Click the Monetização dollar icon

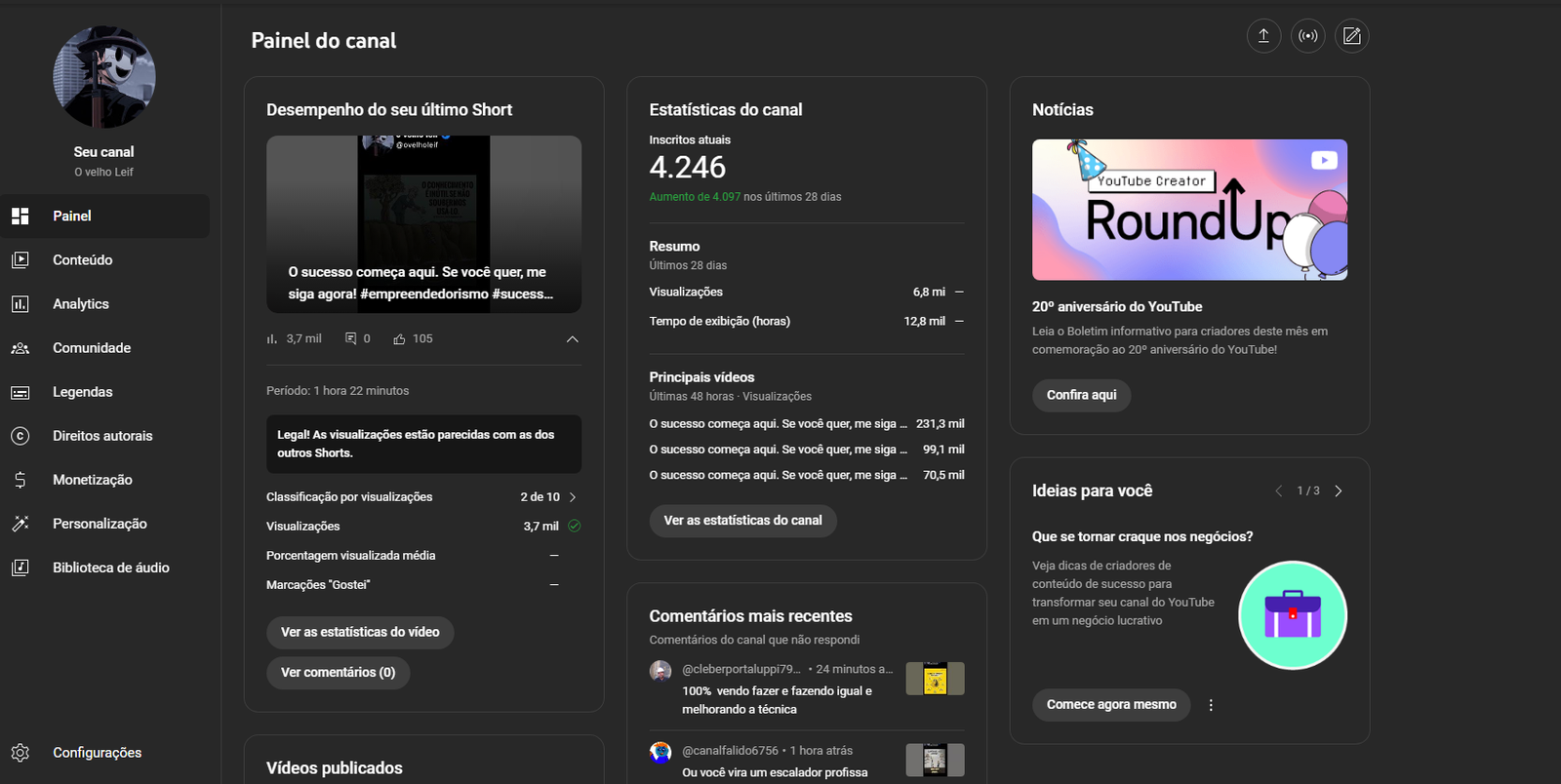[x=20, y=480]
